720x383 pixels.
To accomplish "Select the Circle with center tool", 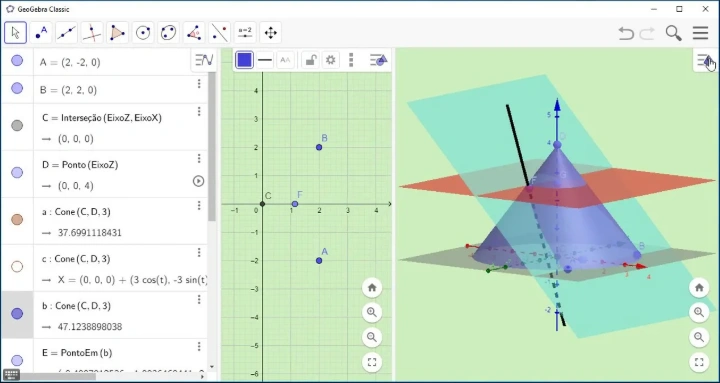I will coord(143,33).
